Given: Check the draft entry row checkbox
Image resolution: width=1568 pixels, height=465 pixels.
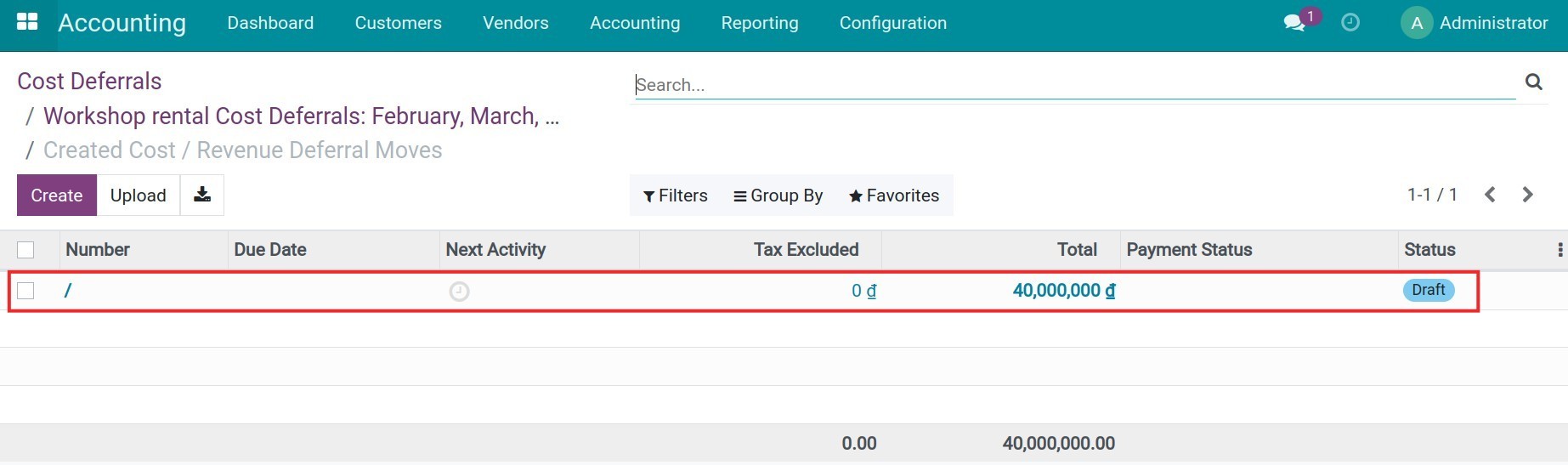Looking at the screenshot, I should (25, 291).
